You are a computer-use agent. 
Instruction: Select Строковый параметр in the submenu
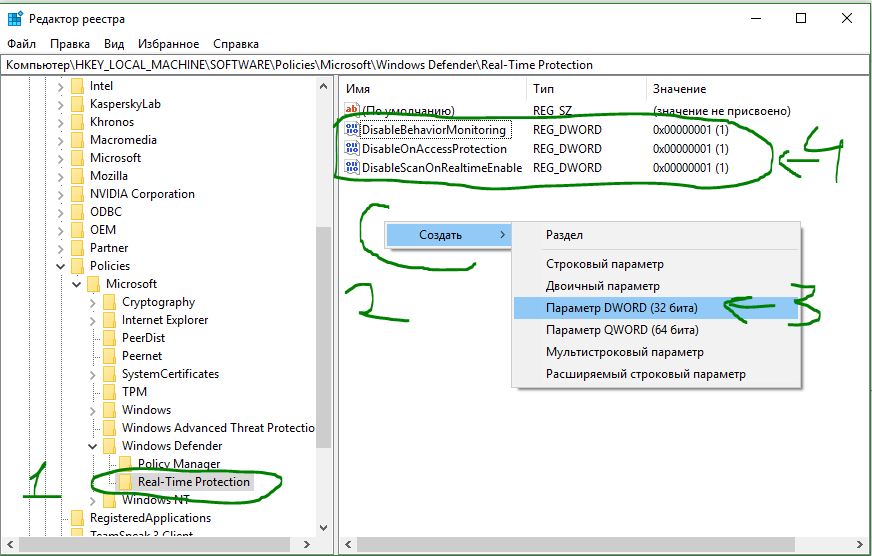(x=604, y=264)
